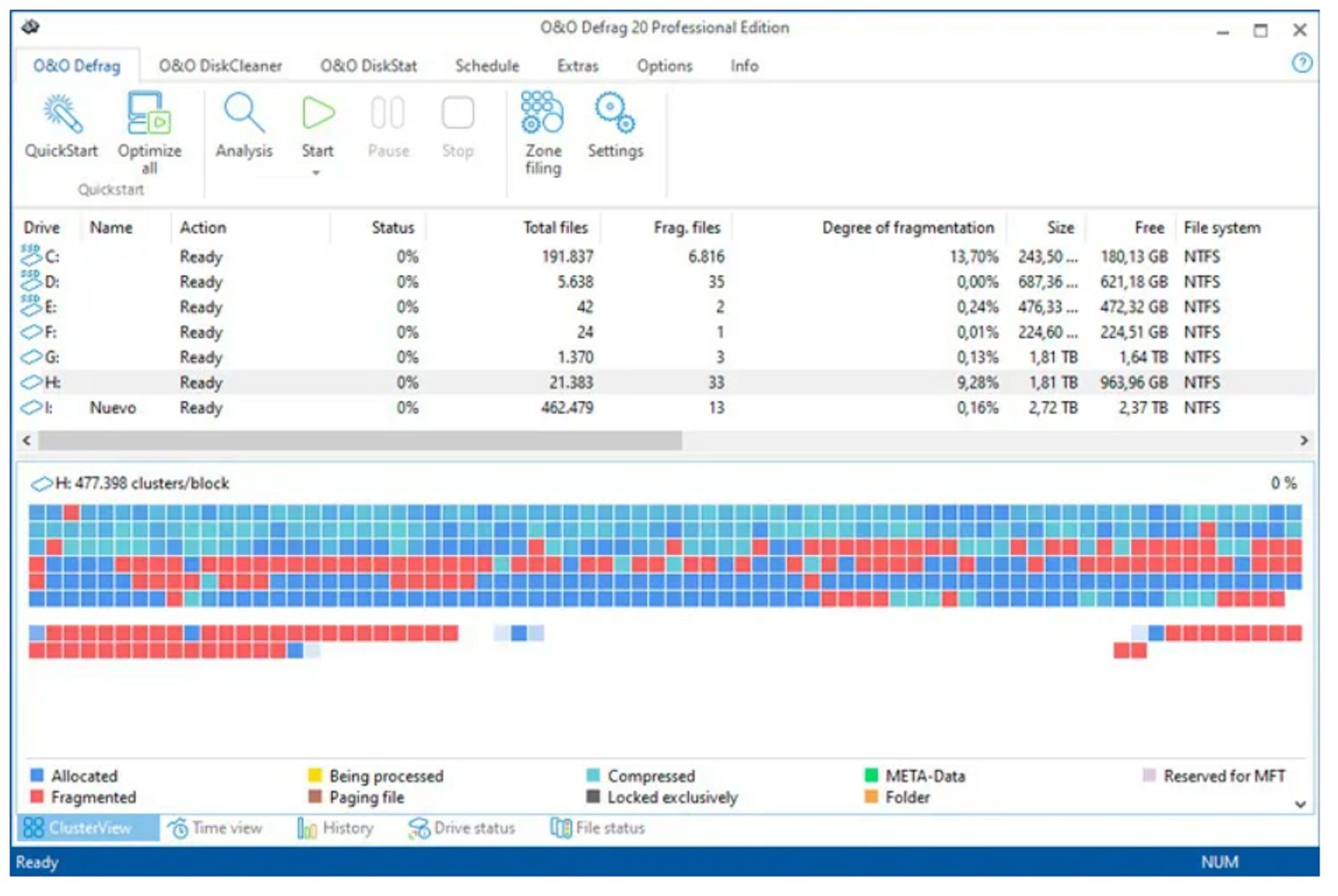Click the Optimize all icon
The image size is (1338, 896).
[x=148, y=113]
